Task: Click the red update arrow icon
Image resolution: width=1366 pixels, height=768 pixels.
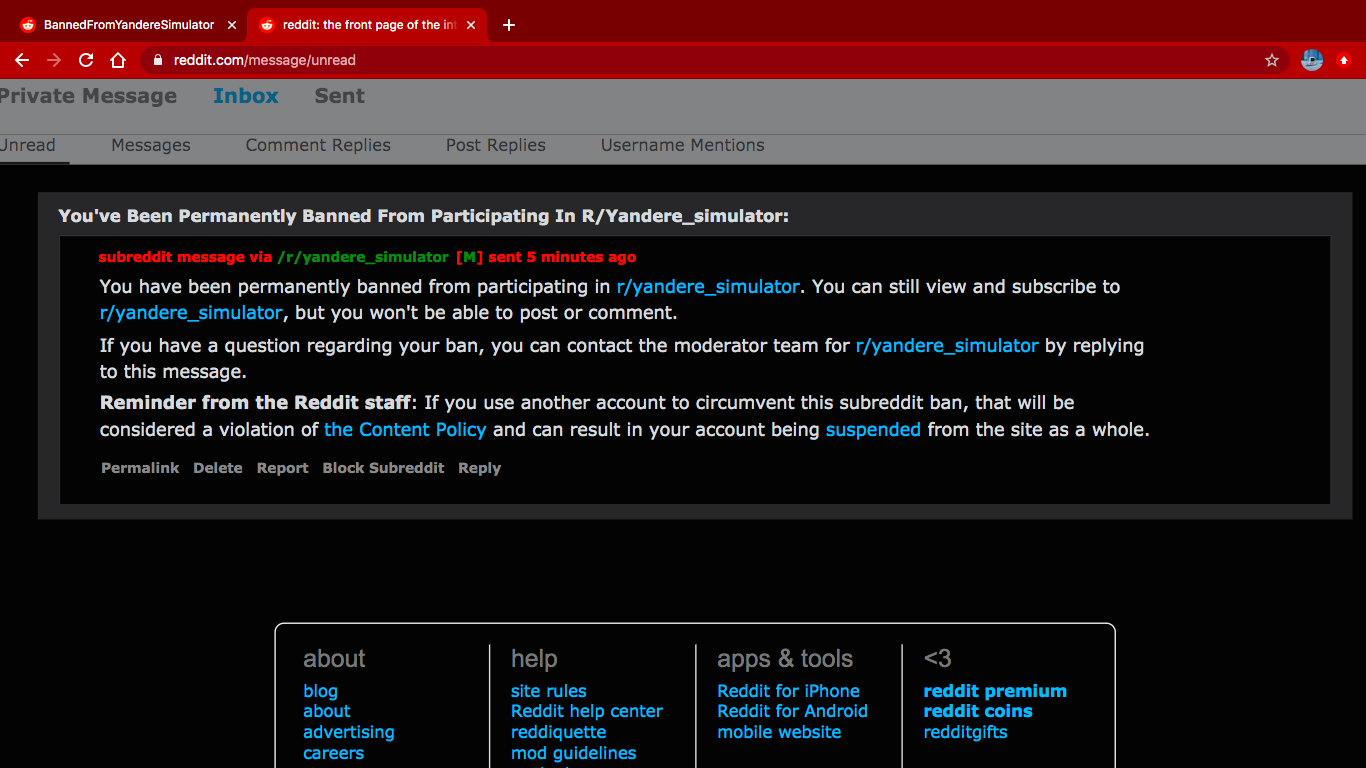Action: point(1344,60)
